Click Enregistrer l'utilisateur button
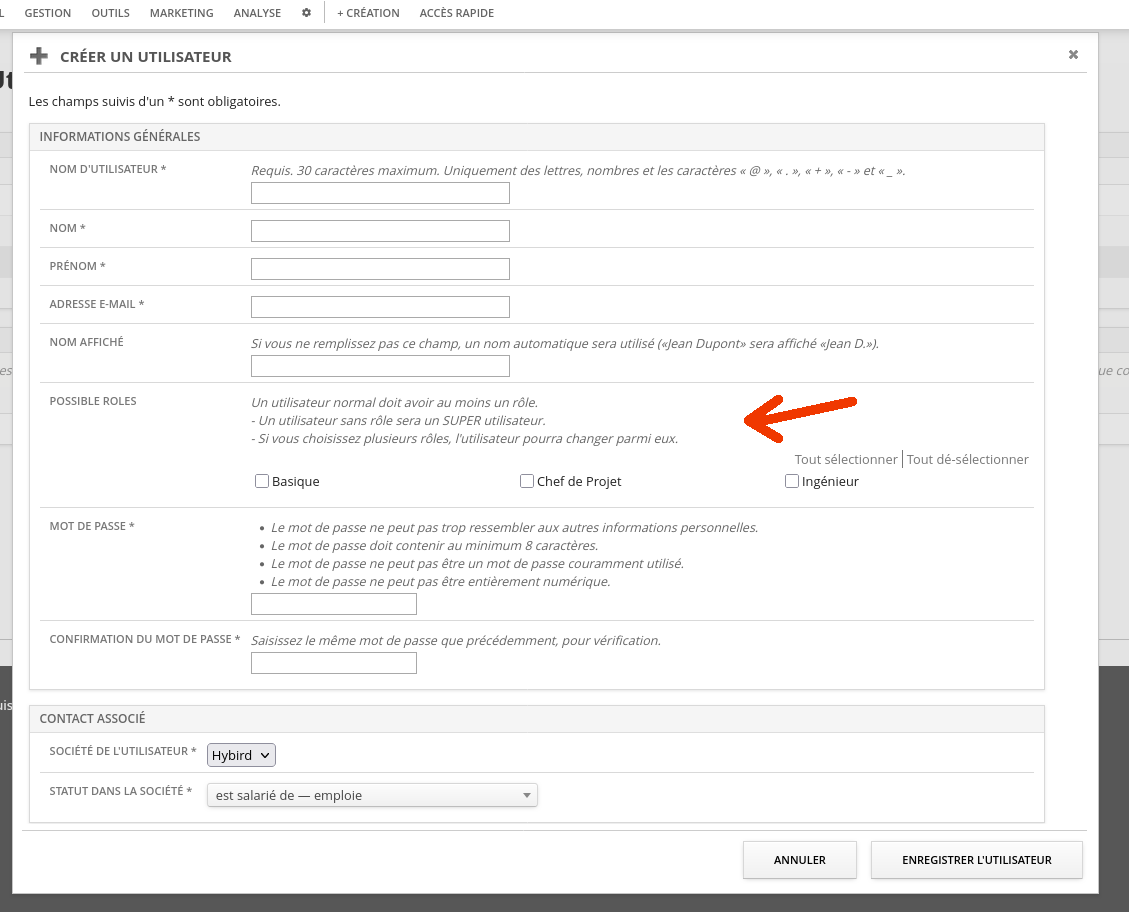The height and width of the screenshot is (912, 1129). point(976,860)
